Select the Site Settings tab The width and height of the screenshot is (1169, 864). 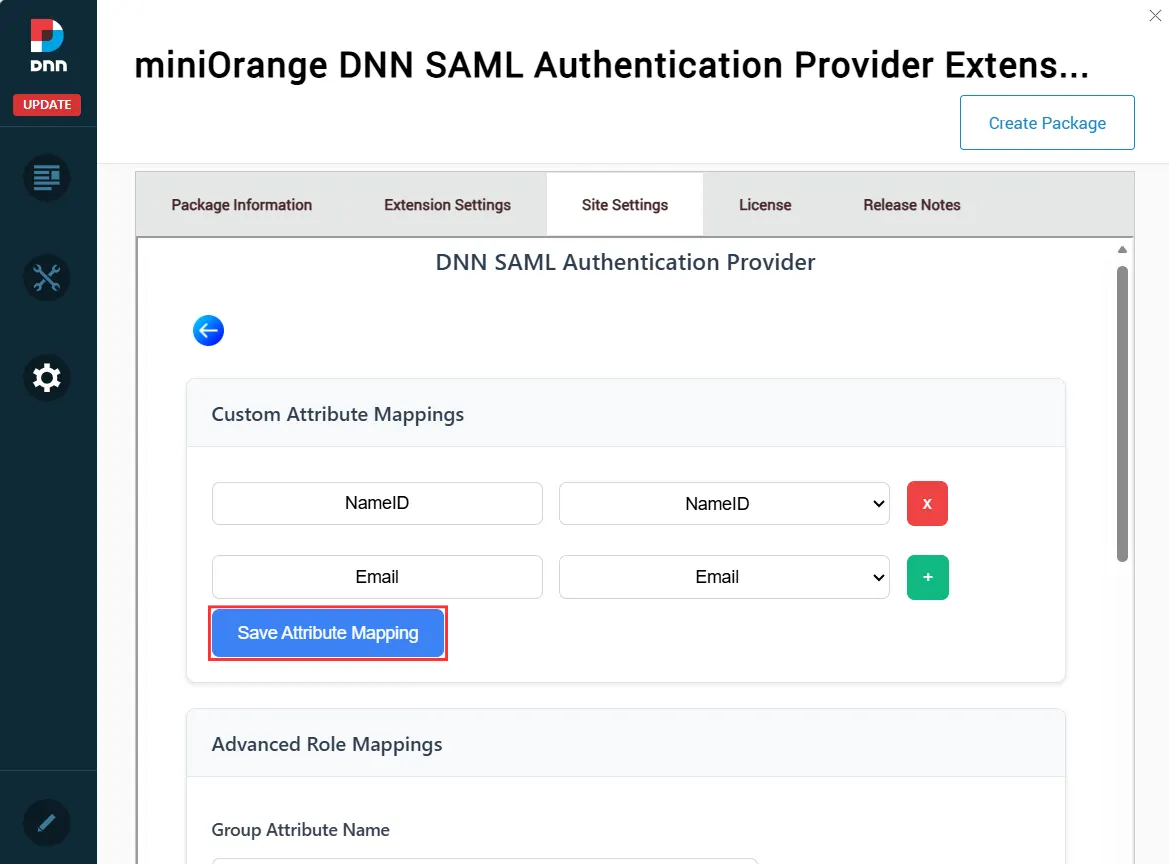625,204
